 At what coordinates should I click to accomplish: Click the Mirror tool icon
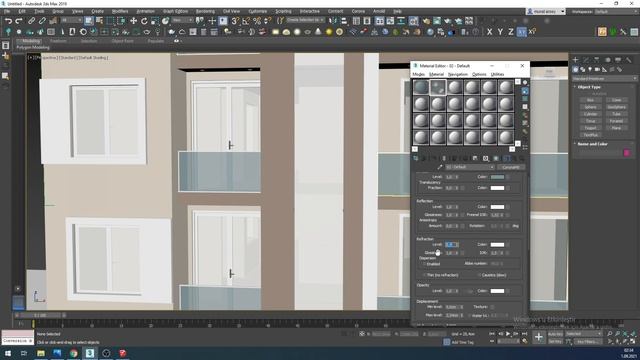pyautogui.click(x=333, y=21)
